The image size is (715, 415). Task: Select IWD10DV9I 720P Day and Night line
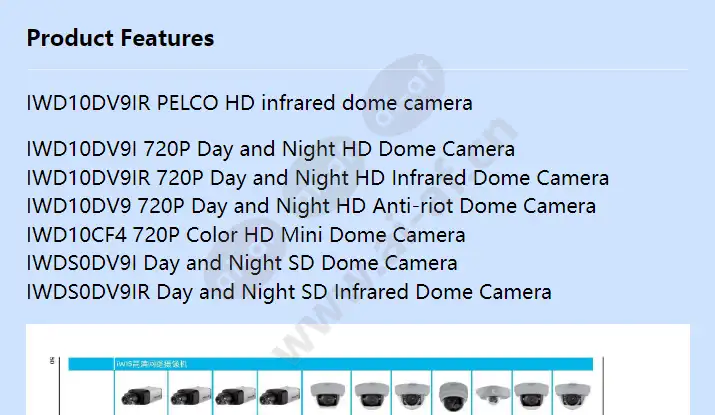pyautogui.click(x=270, y=149)
